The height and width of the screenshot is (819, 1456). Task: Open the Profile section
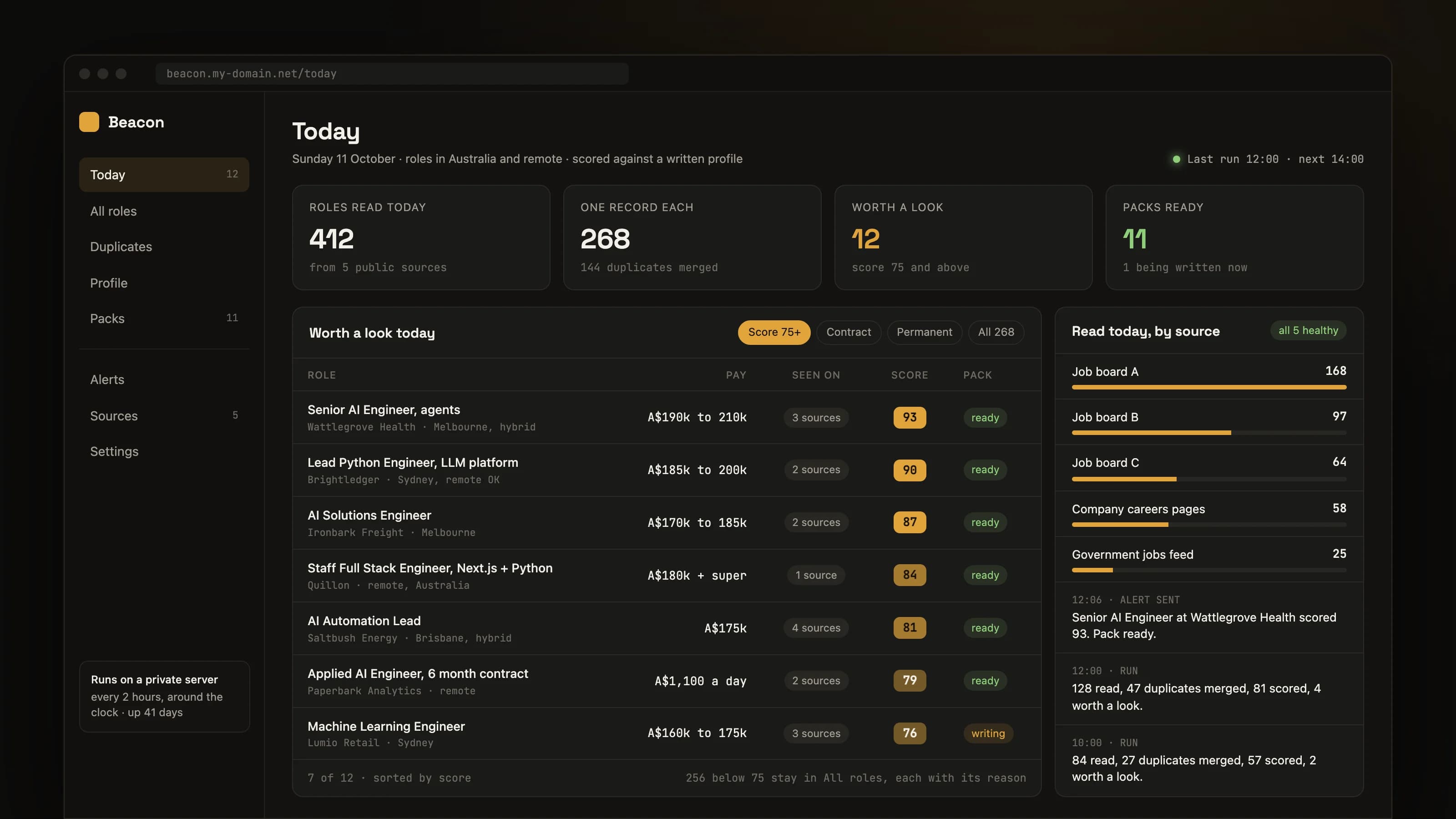(x=164, y=283)
